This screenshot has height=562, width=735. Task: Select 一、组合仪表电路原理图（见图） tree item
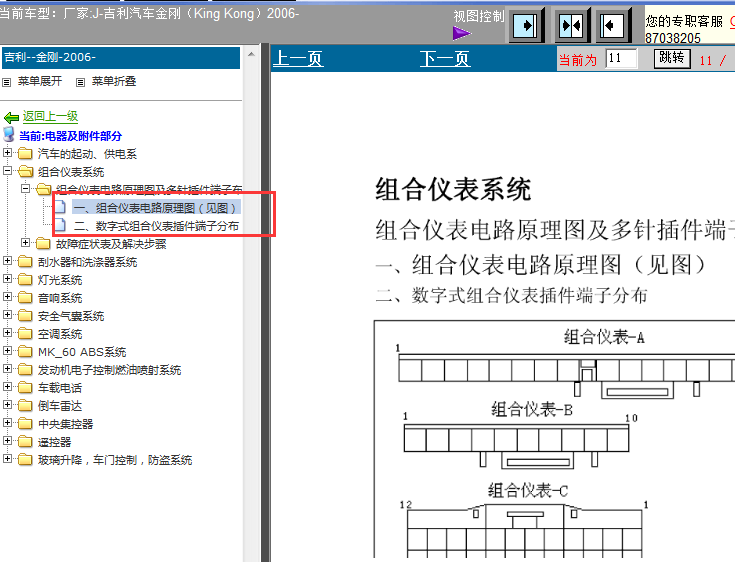(x=155, y=208)
